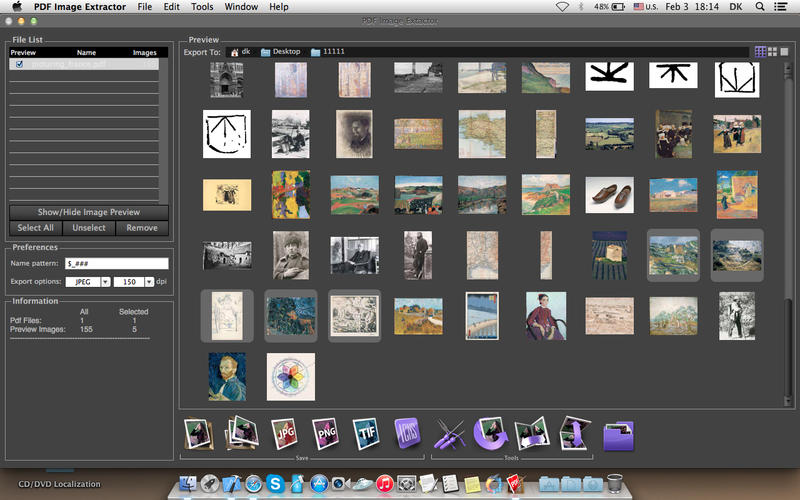The width and height of the screenshot is (800, 500).
Task: Click the Images column header in File List
Action: click(144, 53)
